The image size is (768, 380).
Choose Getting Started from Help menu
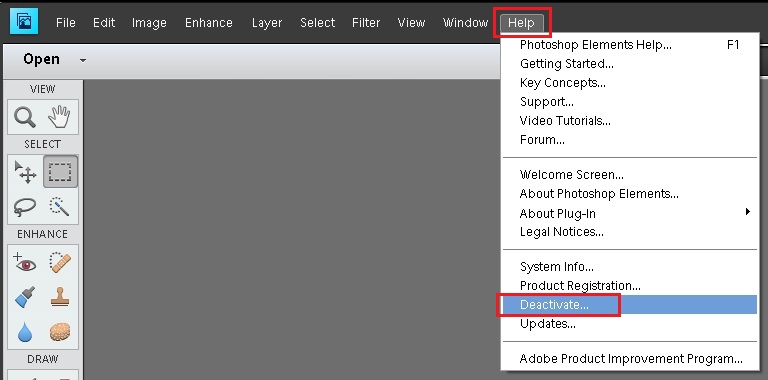click(x=629, y=64)
